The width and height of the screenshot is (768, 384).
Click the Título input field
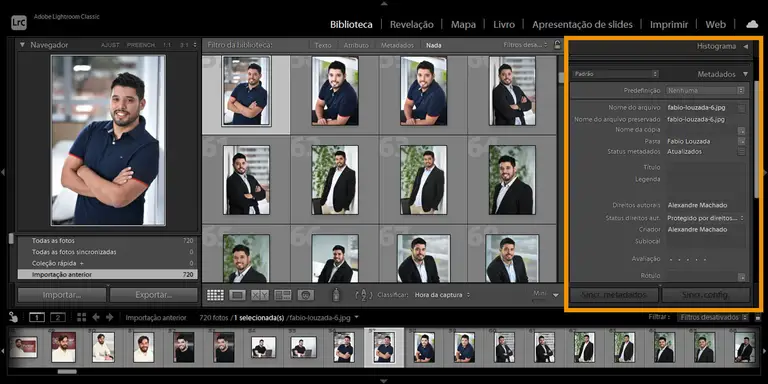pos(705,168)
